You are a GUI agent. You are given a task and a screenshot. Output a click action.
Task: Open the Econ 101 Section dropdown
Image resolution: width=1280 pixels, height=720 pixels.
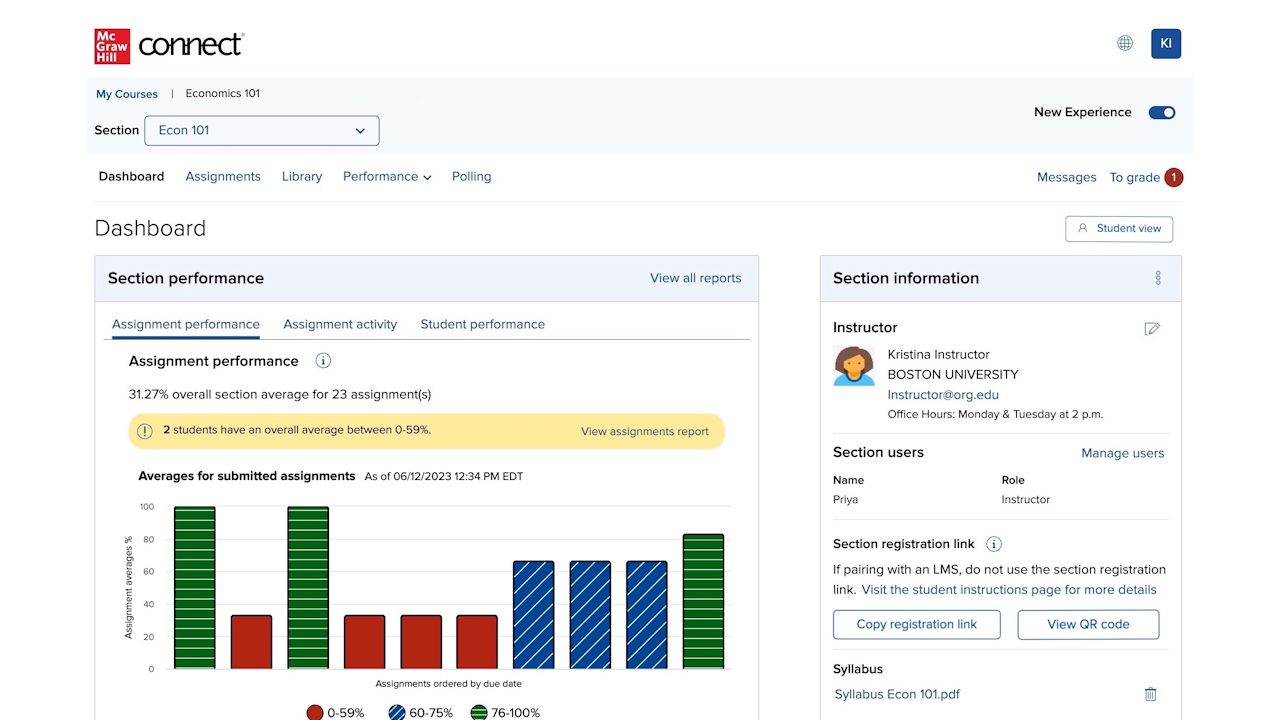coord(262,130)
